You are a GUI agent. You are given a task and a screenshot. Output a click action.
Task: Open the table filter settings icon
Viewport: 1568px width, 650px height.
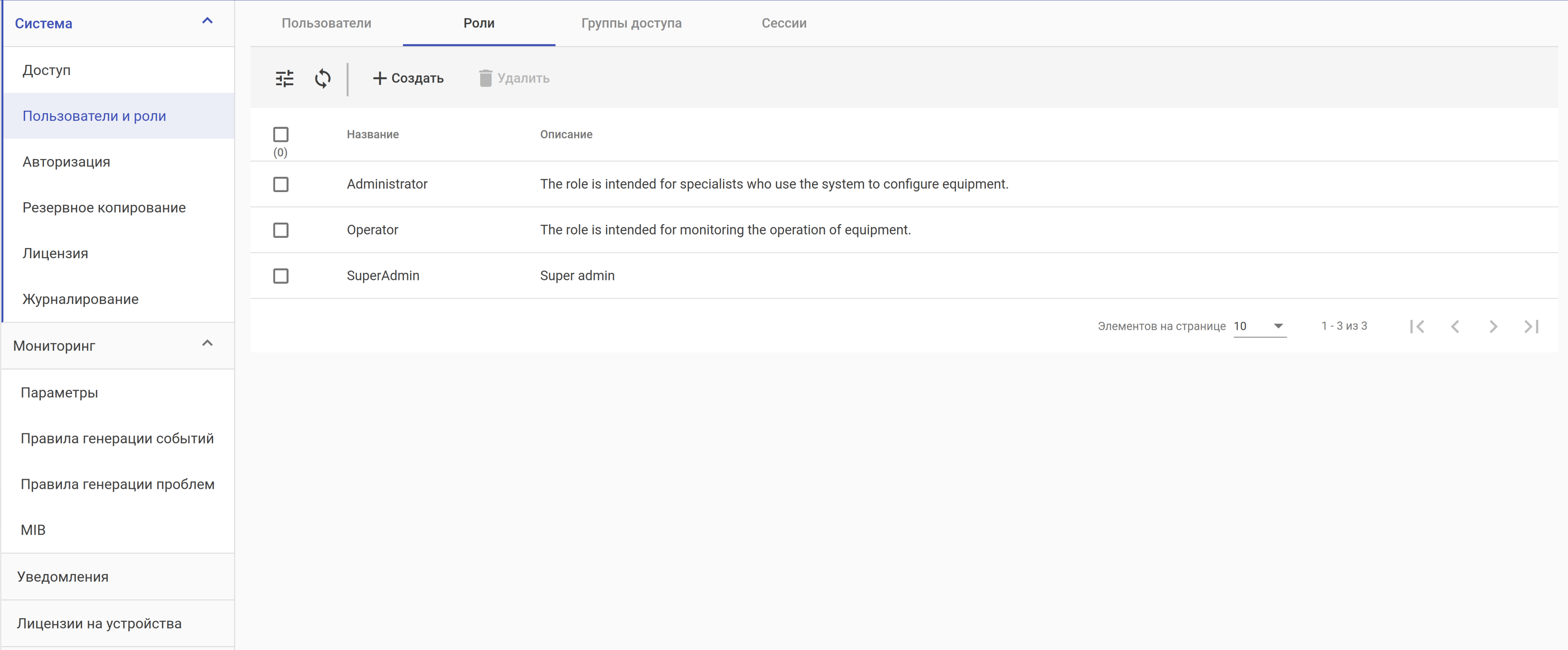tap(284, 78)
